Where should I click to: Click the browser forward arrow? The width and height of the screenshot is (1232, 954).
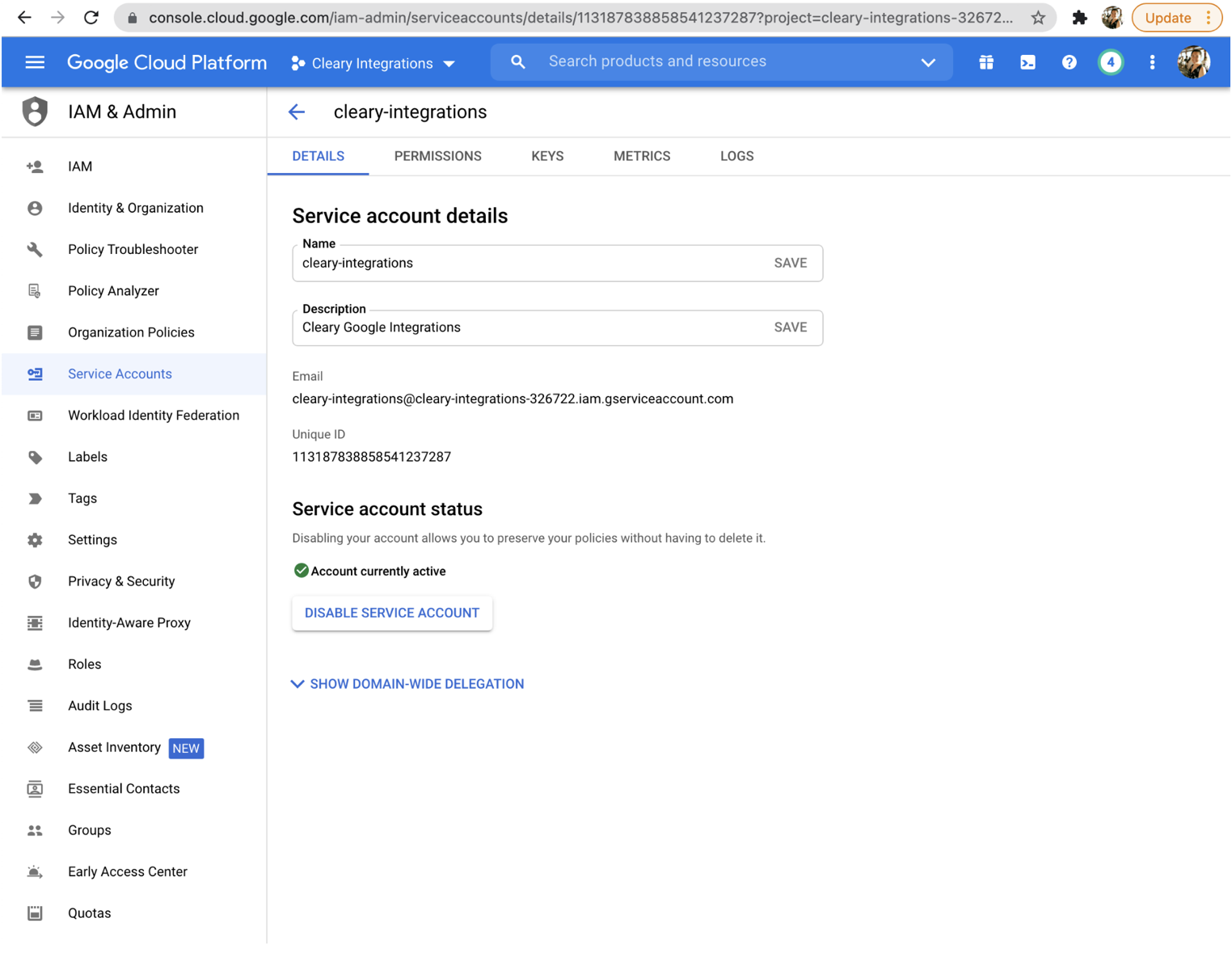[57, 17]
